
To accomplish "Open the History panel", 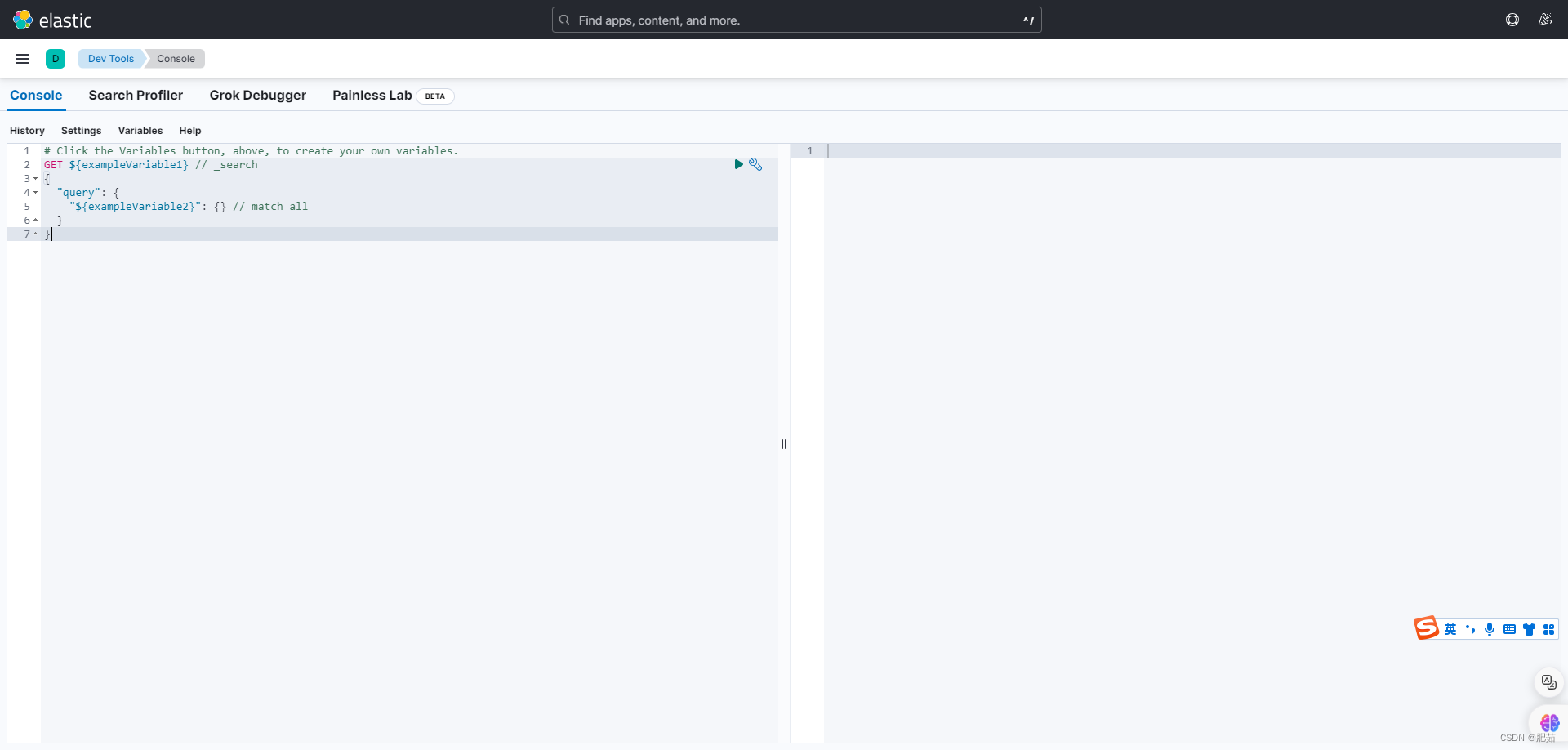I will pyautogui.click(x=27, y=131).
